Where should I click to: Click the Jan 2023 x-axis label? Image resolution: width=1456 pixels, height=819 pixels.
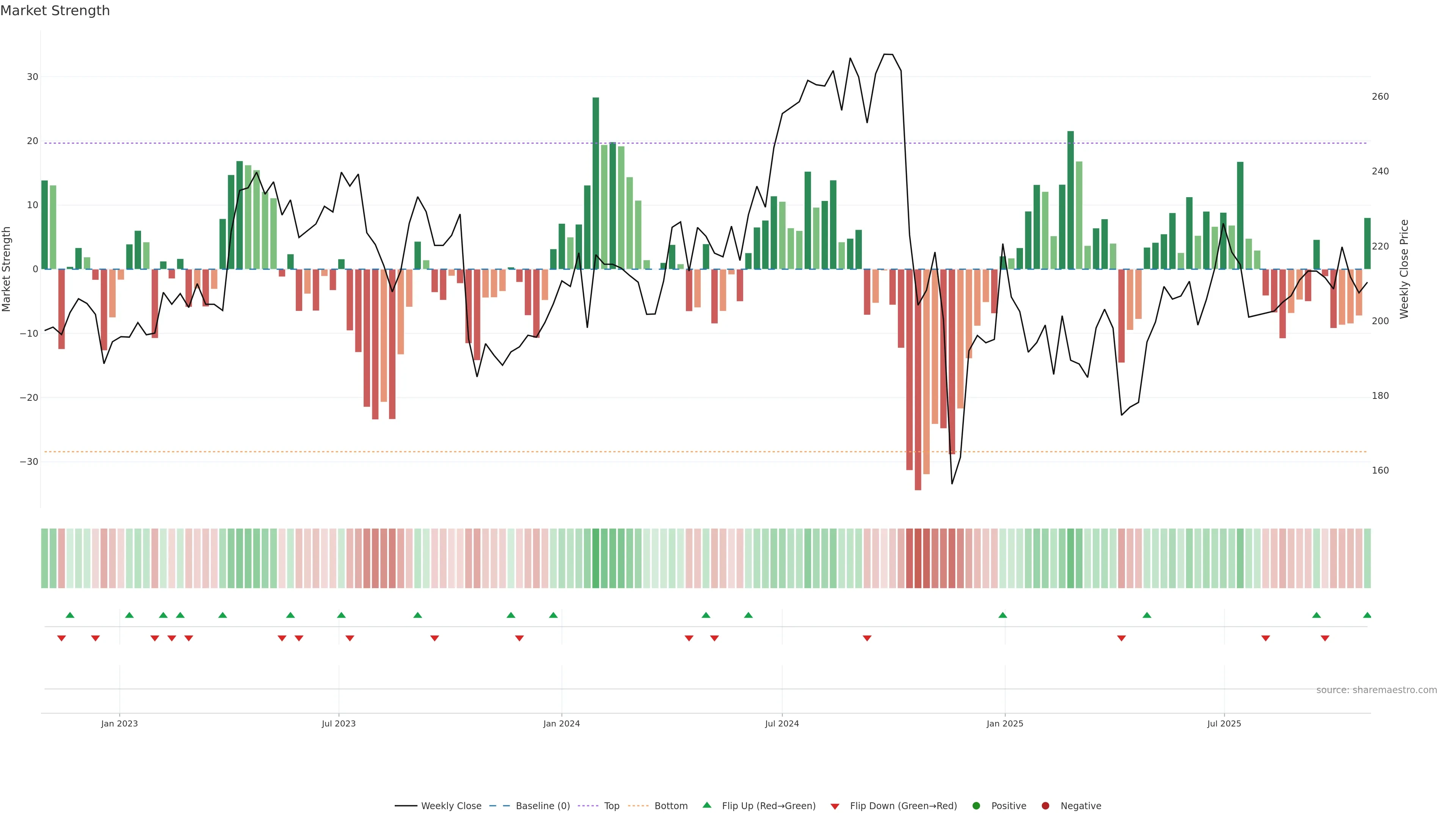pyautogui.click(x=119, y=723)
